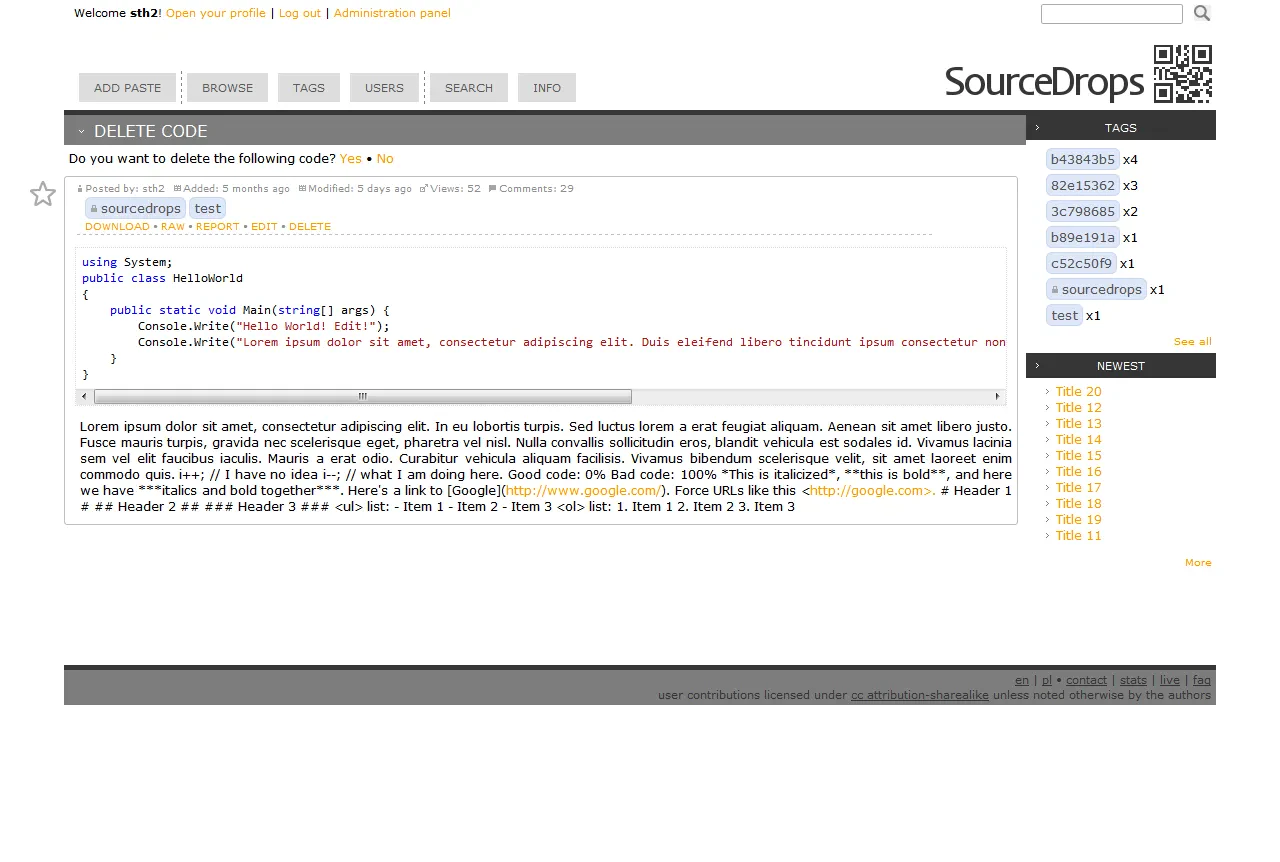Image resolution: width=1280 pixels, height=862 pixels.
Task: Open Title 16 in Newest list
Action: pos(1078,472)
